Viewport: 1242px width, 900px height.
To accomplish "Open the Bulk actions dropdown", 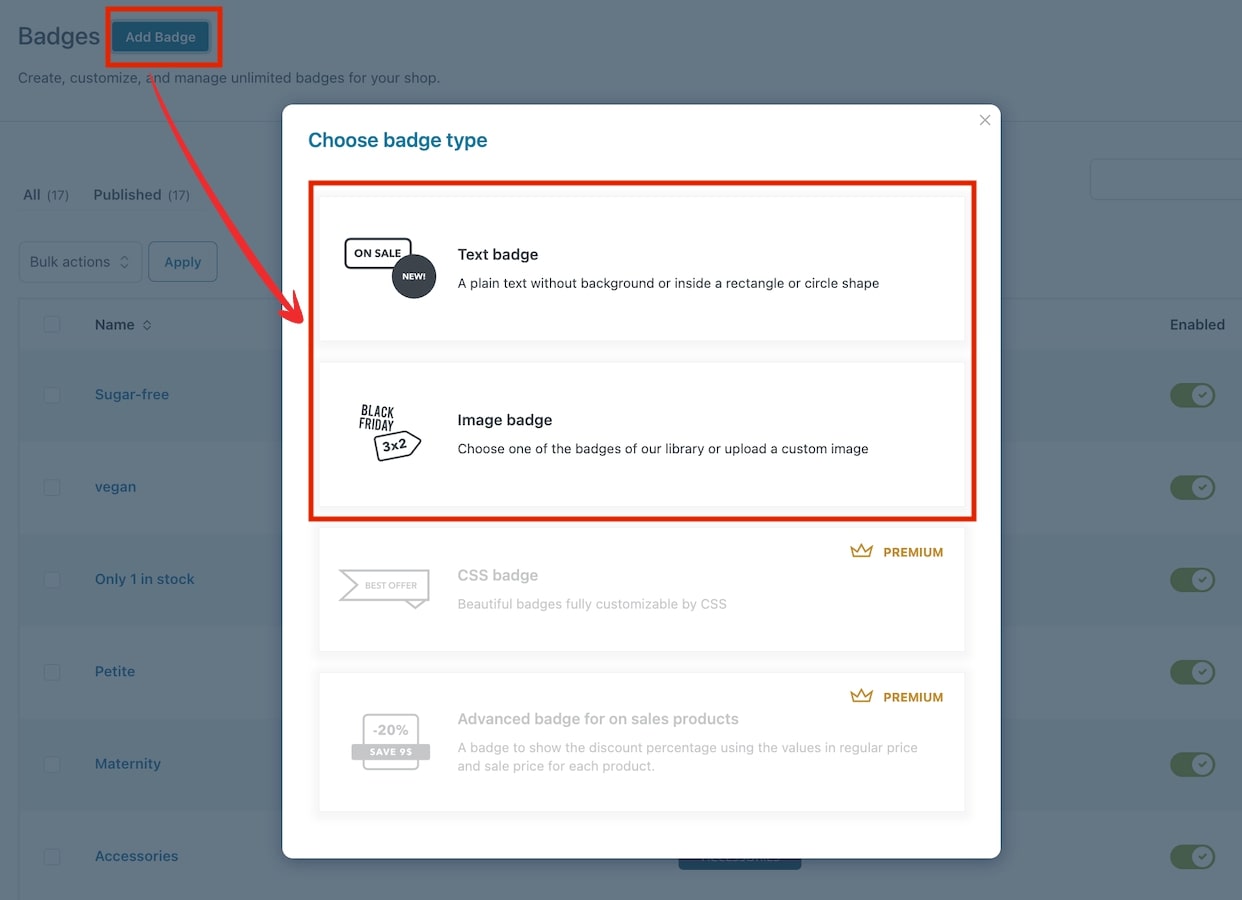I will tap(80, 262).
